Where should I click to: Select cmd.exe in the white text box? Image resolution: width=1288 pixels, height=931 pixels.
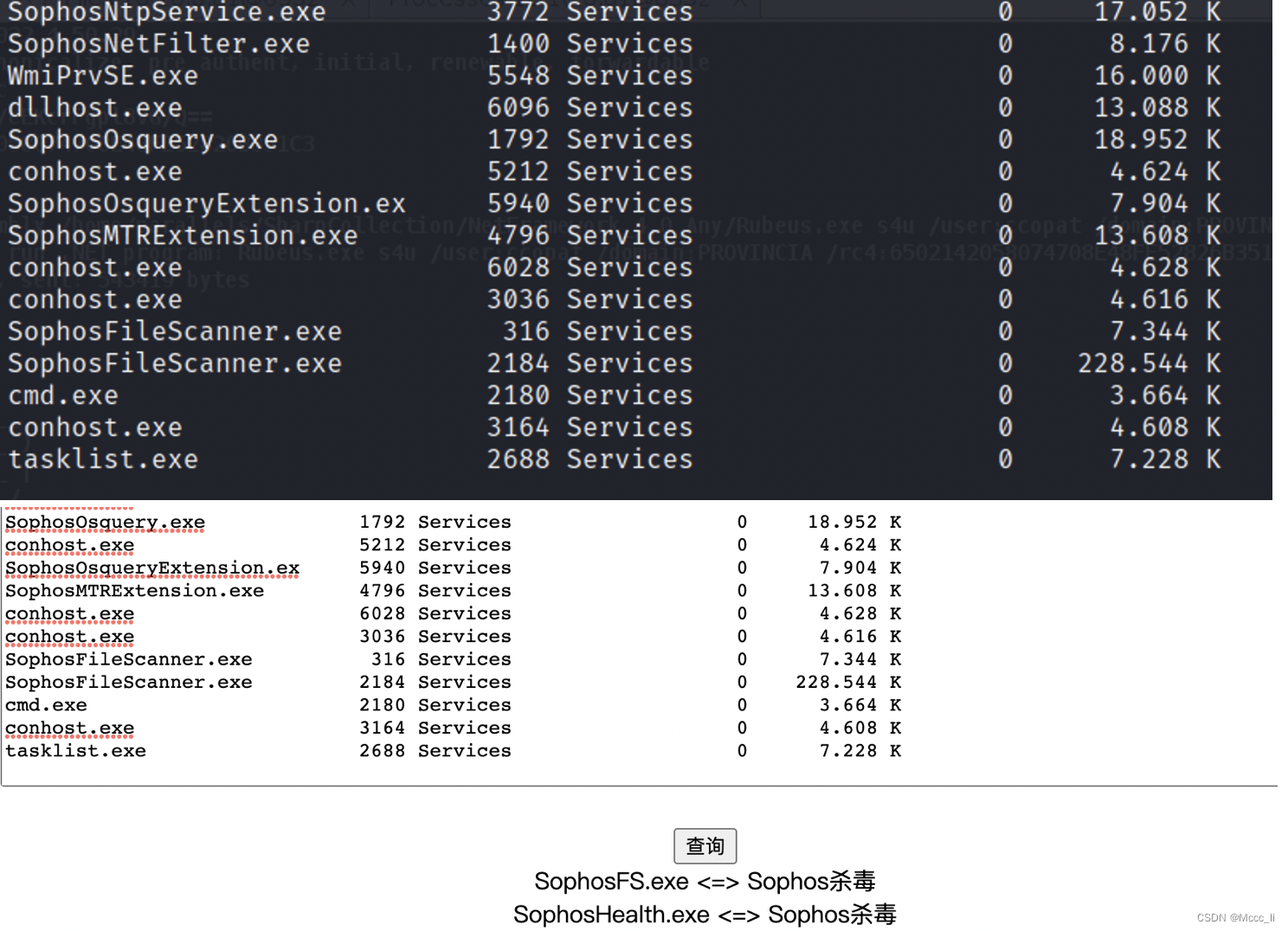(x=47, y=705)
